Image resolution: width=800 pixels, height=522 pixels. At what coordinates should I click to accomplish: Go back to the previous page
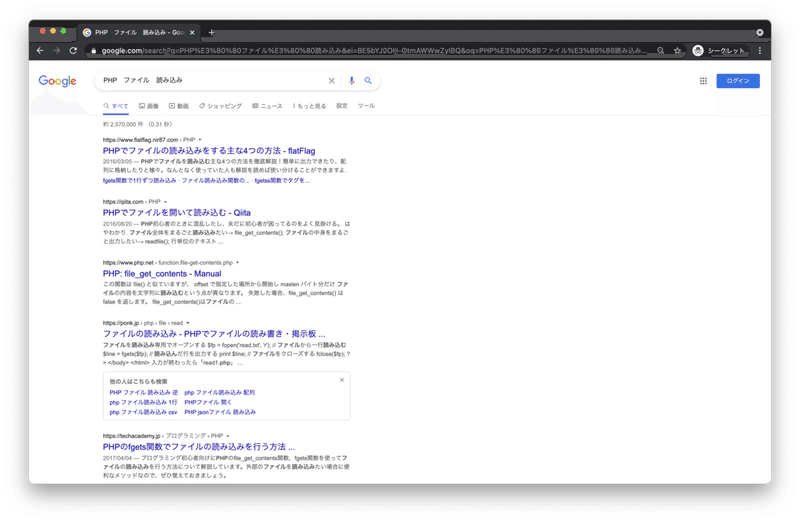(40, 51)
